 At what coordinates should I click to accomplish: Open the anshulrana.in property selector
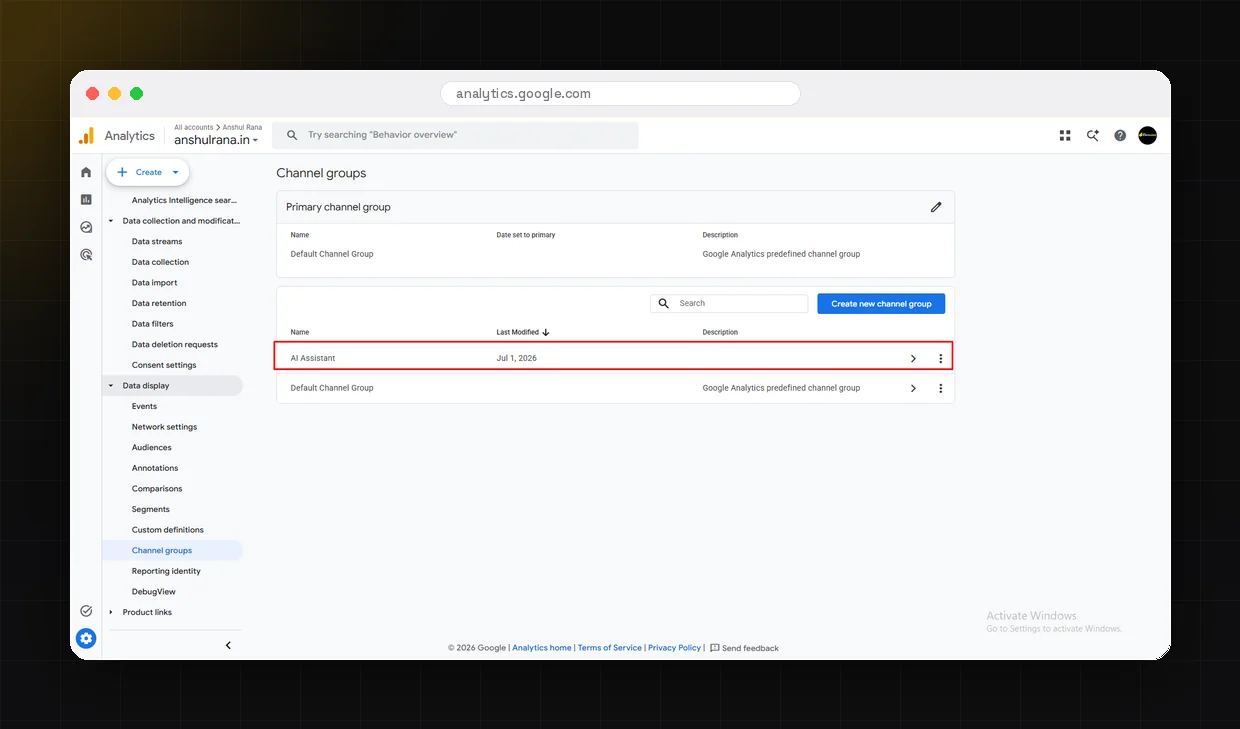[x=216, y=141]
